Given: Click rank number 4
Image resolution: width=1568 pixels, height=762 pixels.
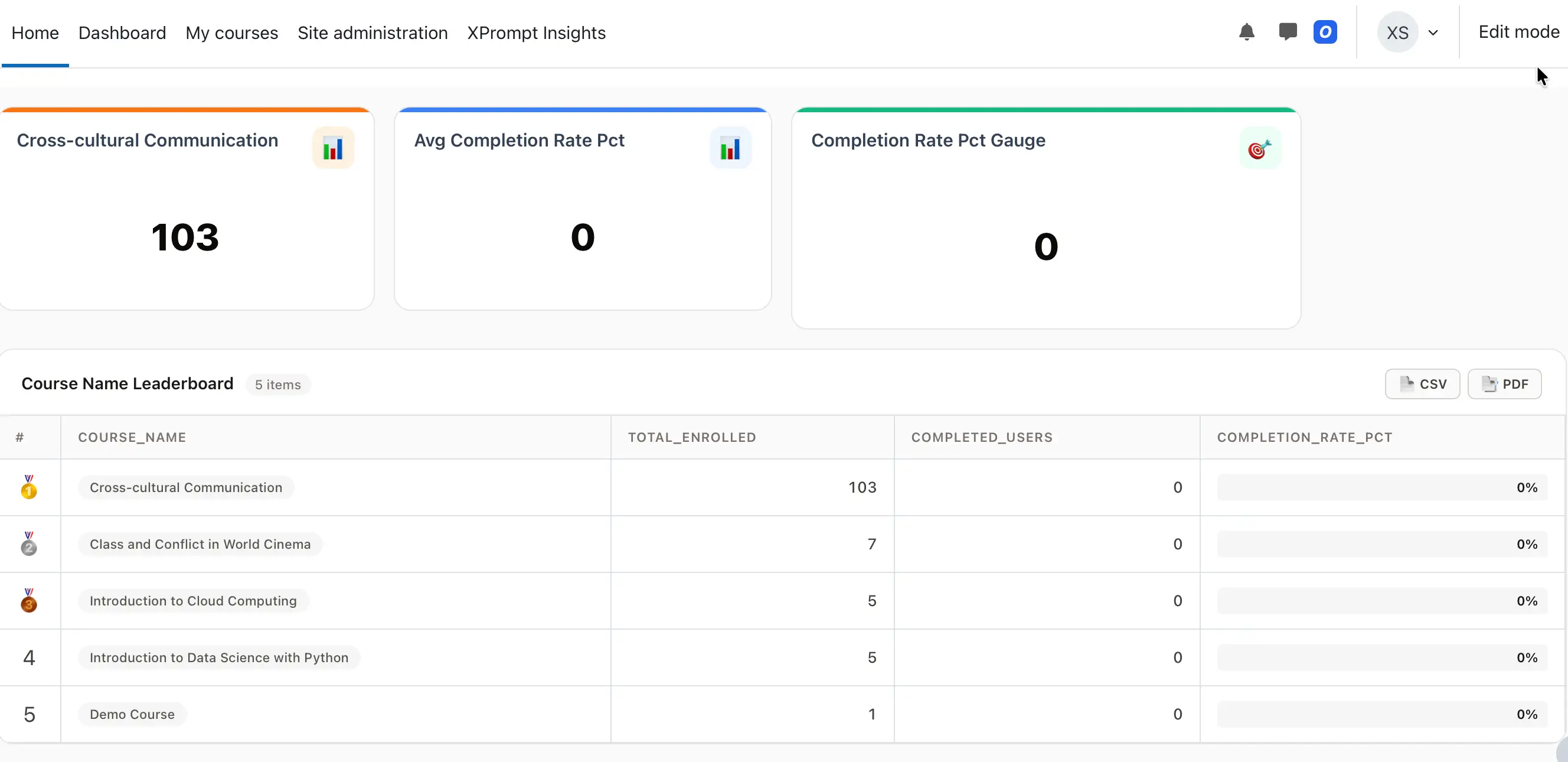Looking at the screenshot, I should click(x=29, y=657).
